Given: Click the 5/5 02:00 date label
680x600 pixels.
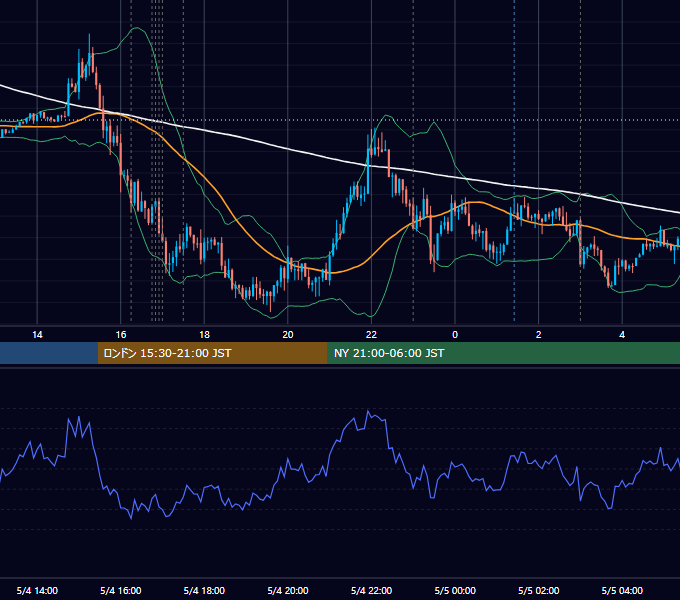Looking at the screenshot, I should pos(539,591).
